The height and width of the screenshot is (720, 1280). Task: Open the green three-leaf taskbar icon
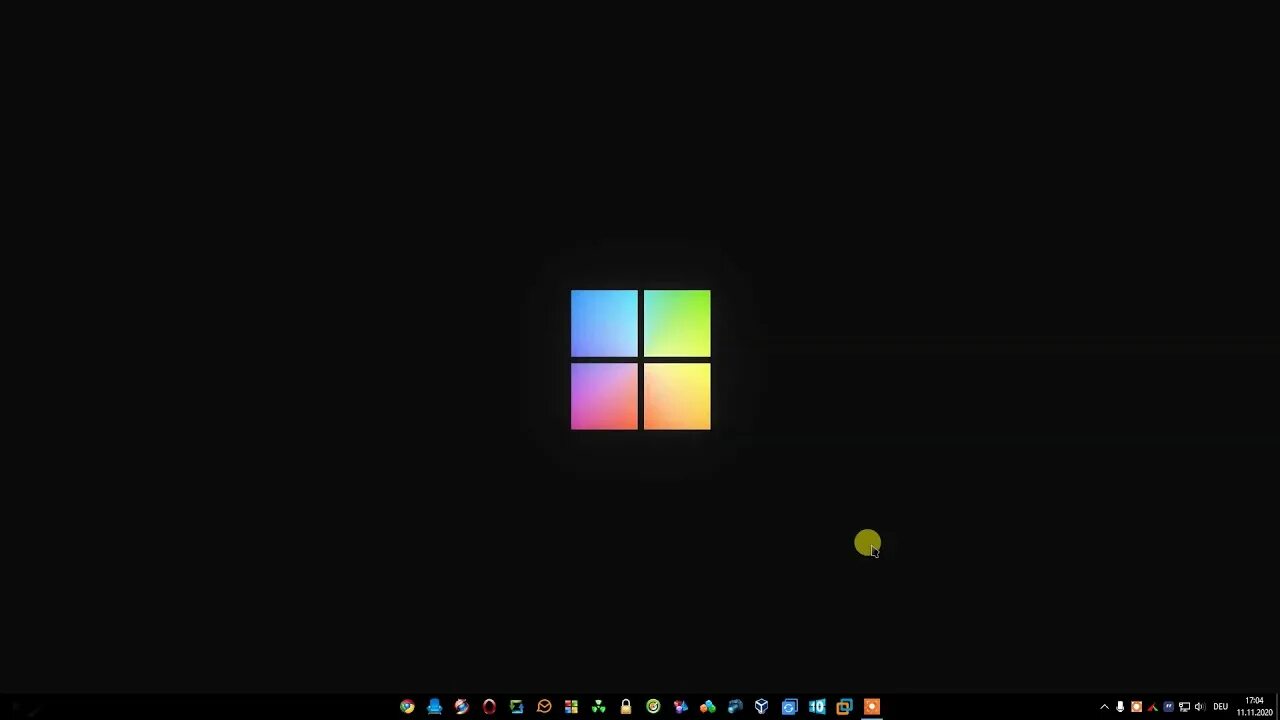click(x=598, y=706)
